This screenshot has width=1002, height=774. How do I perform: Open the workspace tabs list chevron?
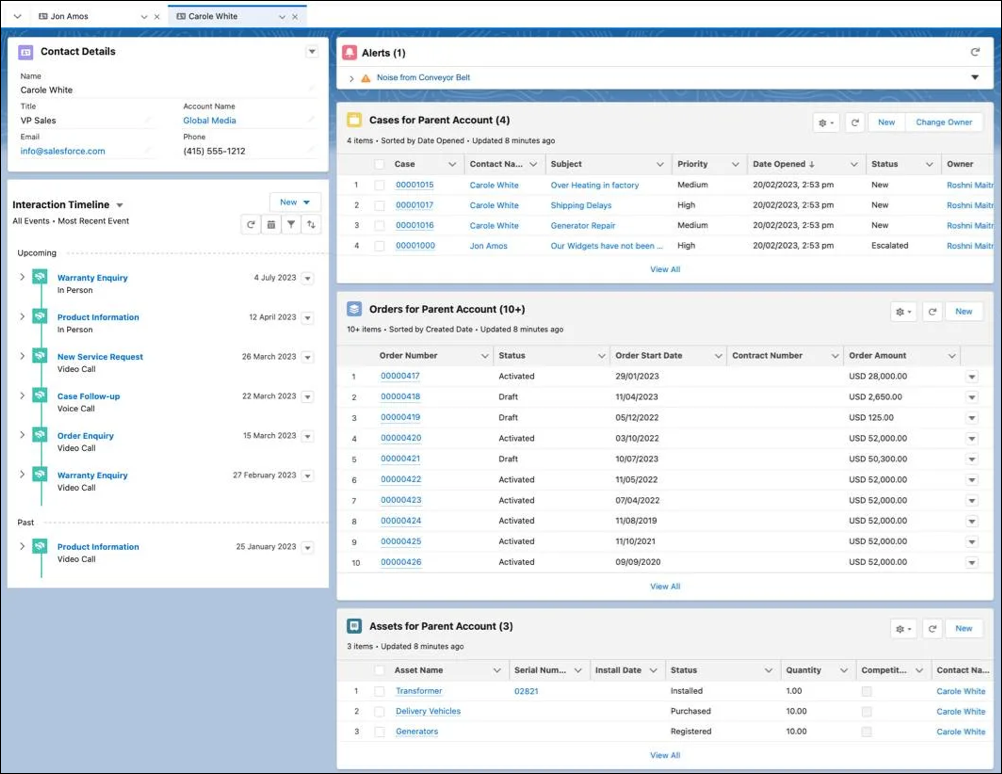[17, 17]
